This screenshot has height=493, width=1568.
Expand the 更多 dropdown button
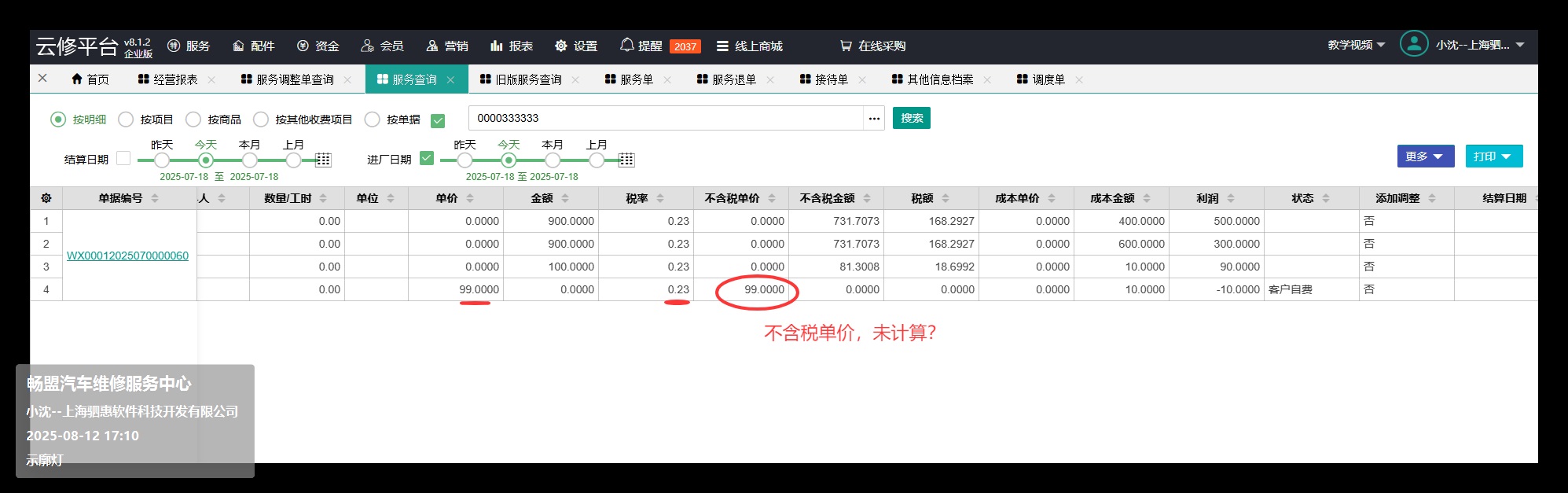point(1425,156)
